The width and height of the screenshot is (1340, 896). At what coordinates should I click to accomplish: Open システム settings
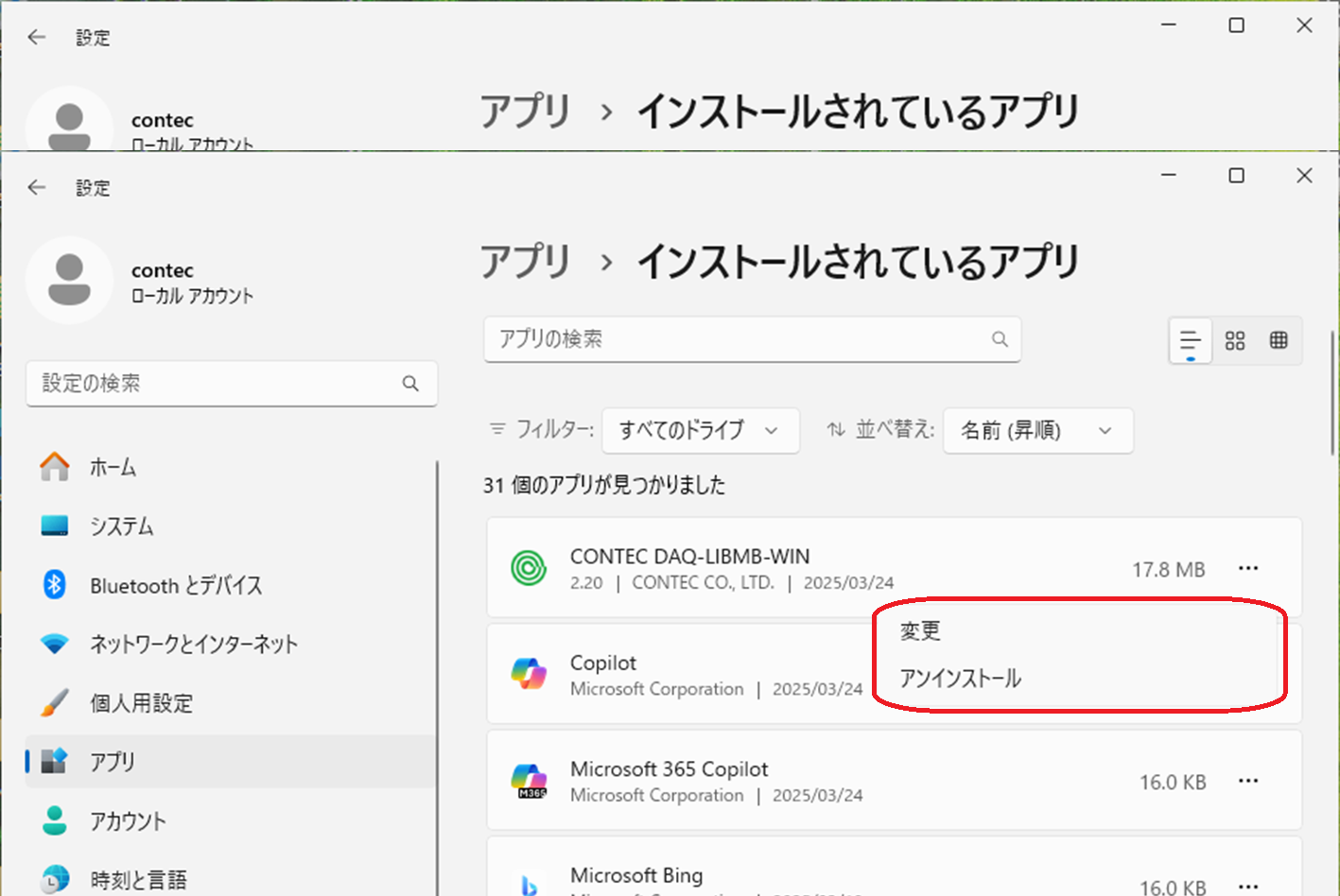(231, 526)
